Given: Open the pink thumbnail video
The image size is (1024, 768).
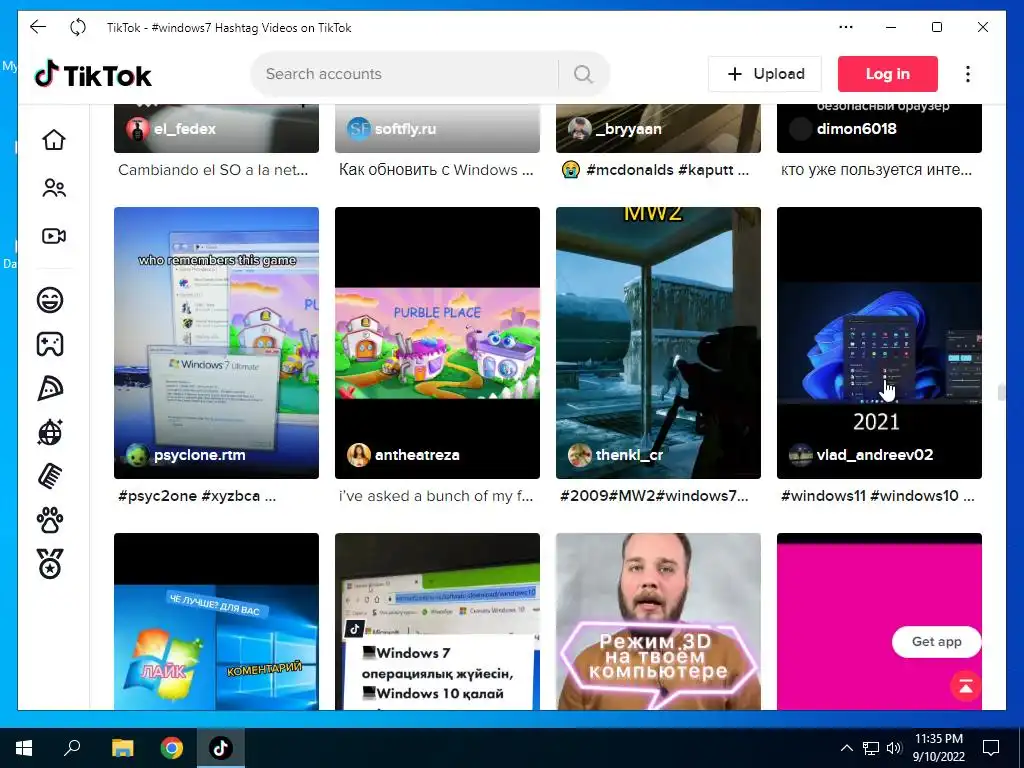Looking at the screenshot, I should click(x=879, y=622).
